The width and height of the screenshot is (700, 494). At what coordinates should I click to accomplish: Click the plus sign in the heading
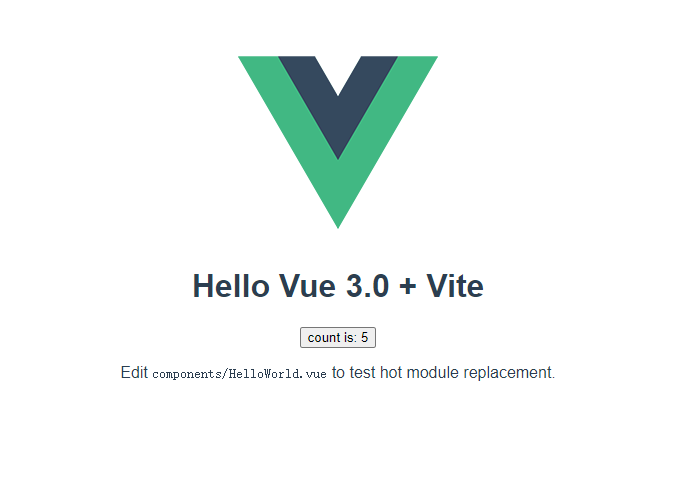tap(408, 286)
